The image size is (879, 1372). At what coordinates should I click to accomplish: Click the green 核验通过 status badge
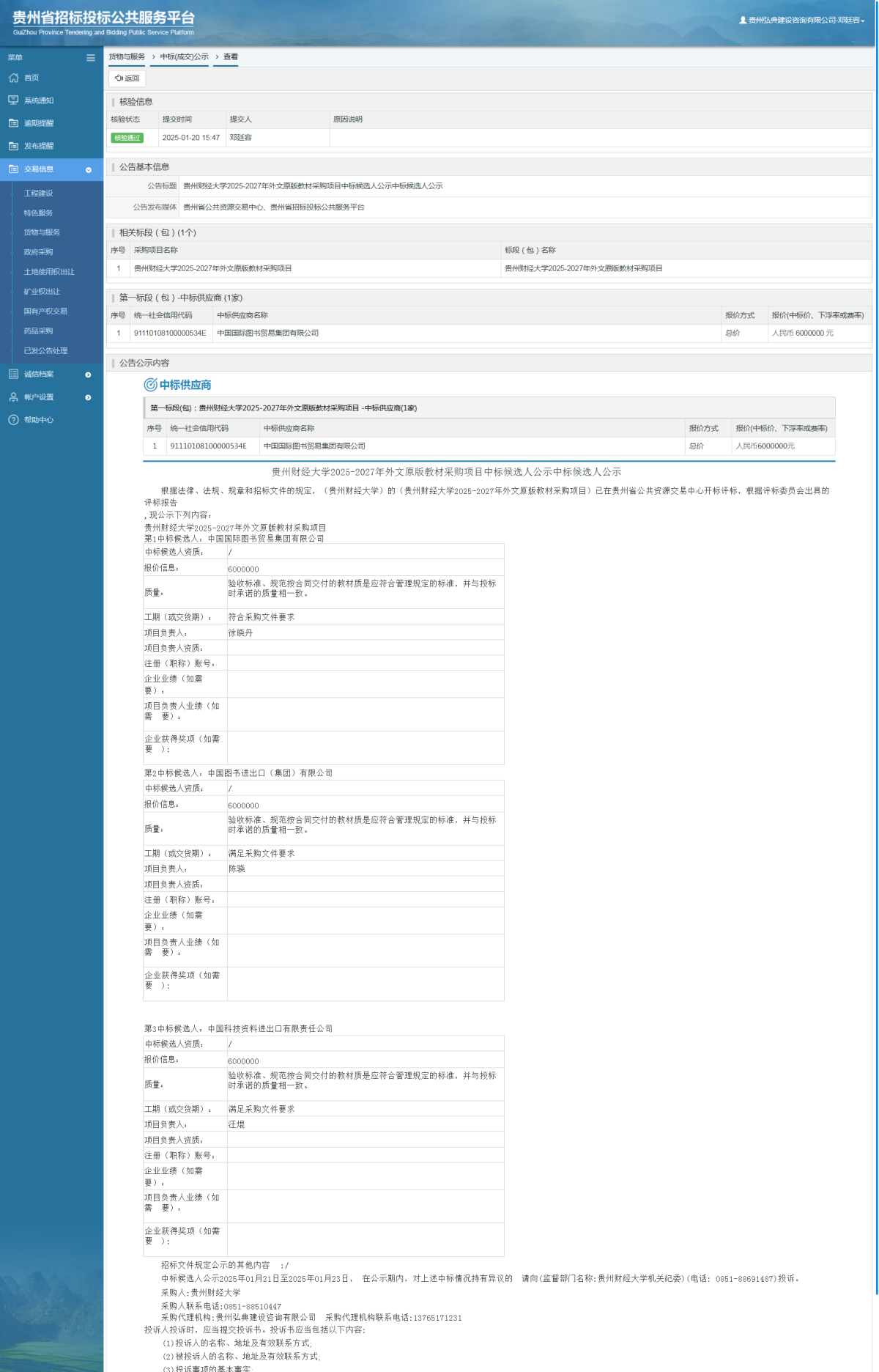click(127, 138)
